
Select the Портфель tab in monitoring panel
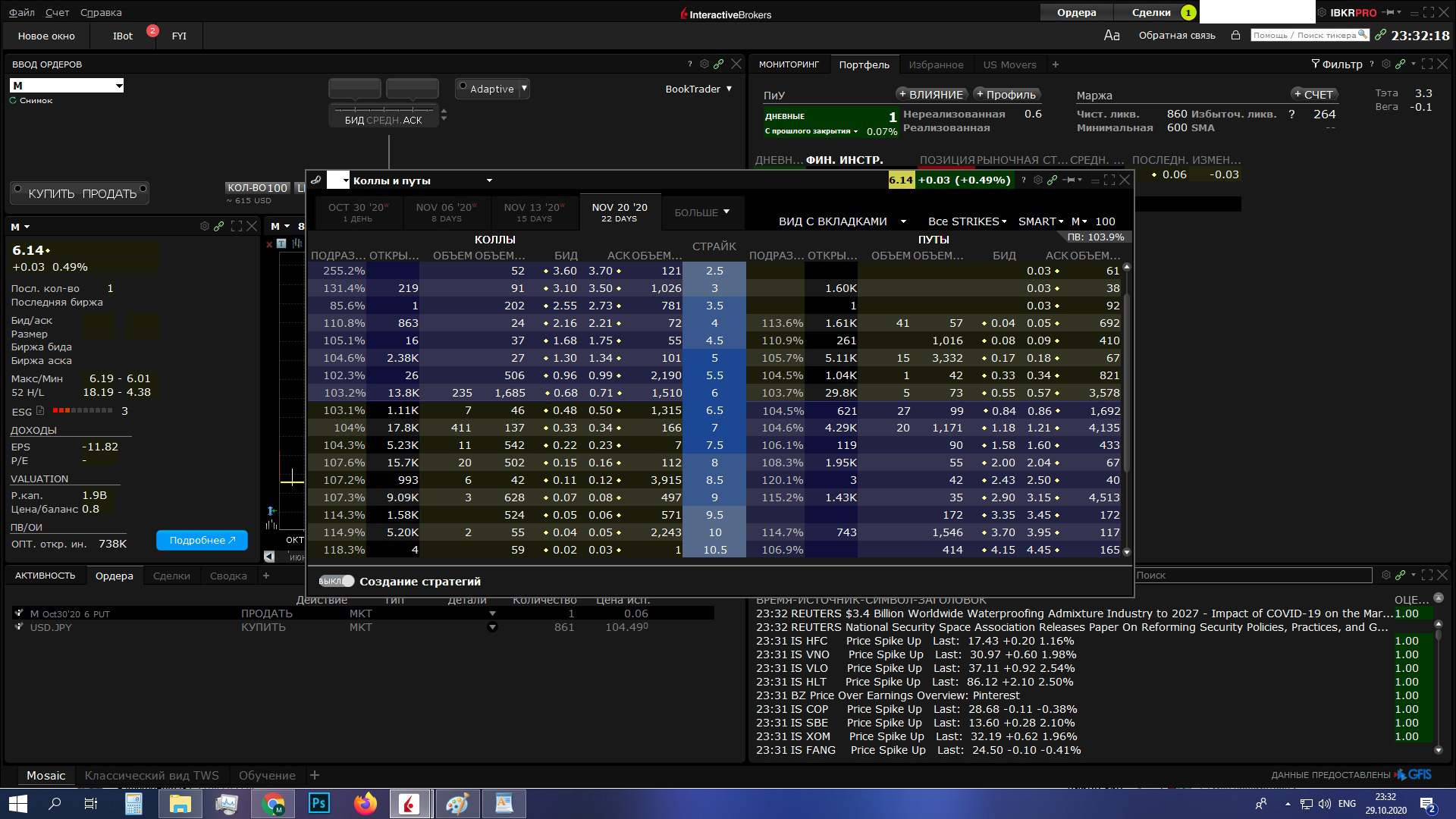point(864,64)
